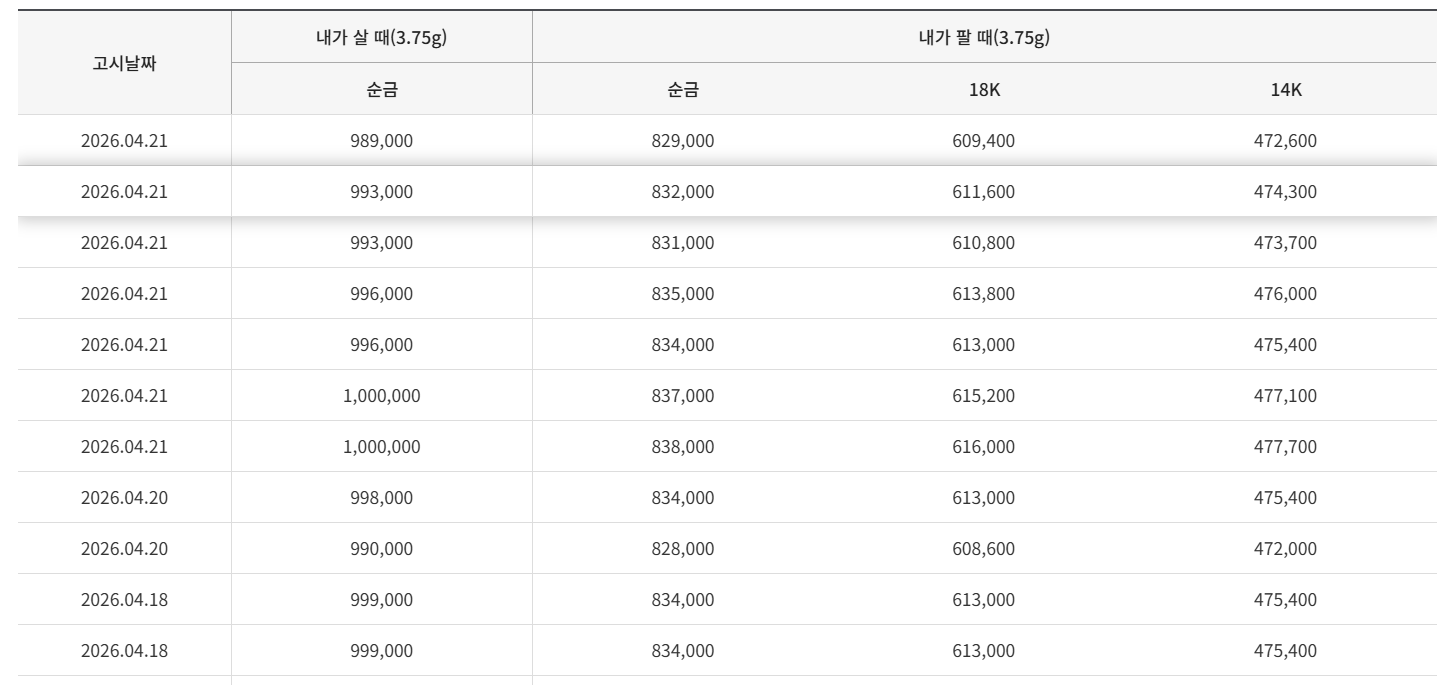Viewport: 1445px width, 685px height.
Task: Select the 608,600 18K price cell
Action: (984, 549)
